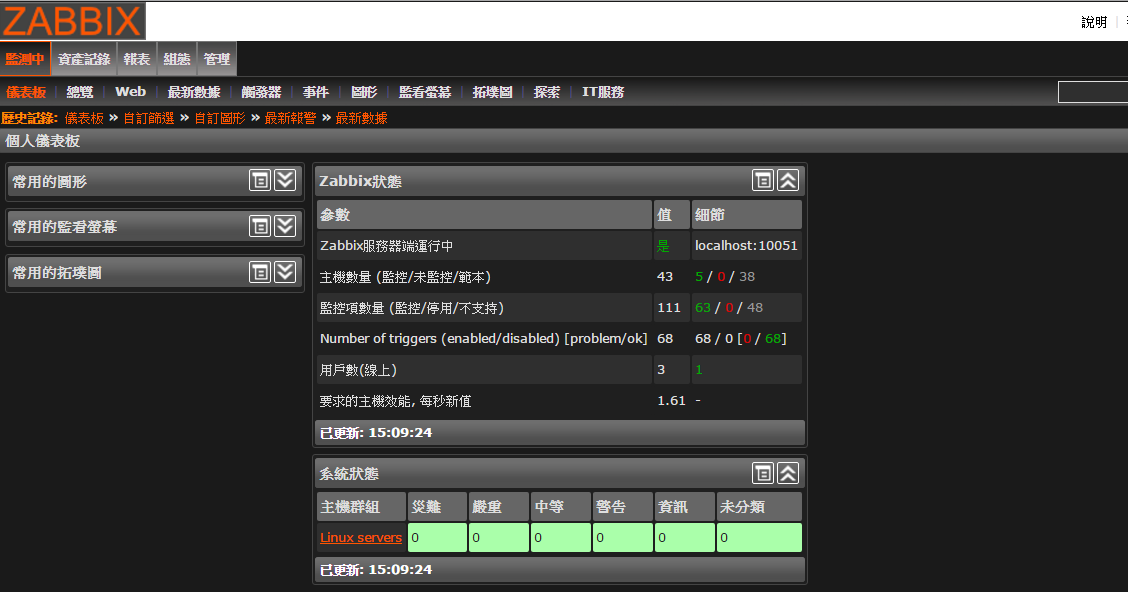Click the Number of triggers row label
Image resolution: width=1128 pixels, height=592 pixels.
pyautogui.click(x=483, y=338)
